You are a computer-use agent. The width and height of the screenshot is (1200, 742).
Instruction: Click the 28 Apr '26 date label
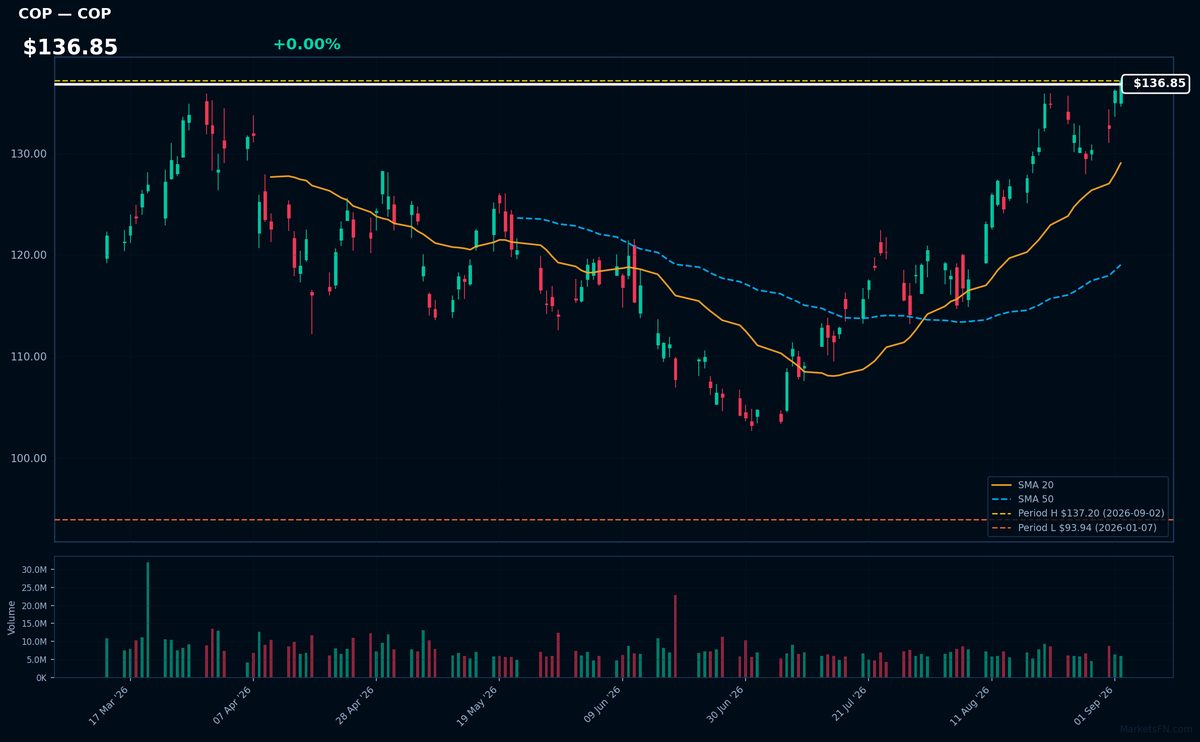[356, 706]
